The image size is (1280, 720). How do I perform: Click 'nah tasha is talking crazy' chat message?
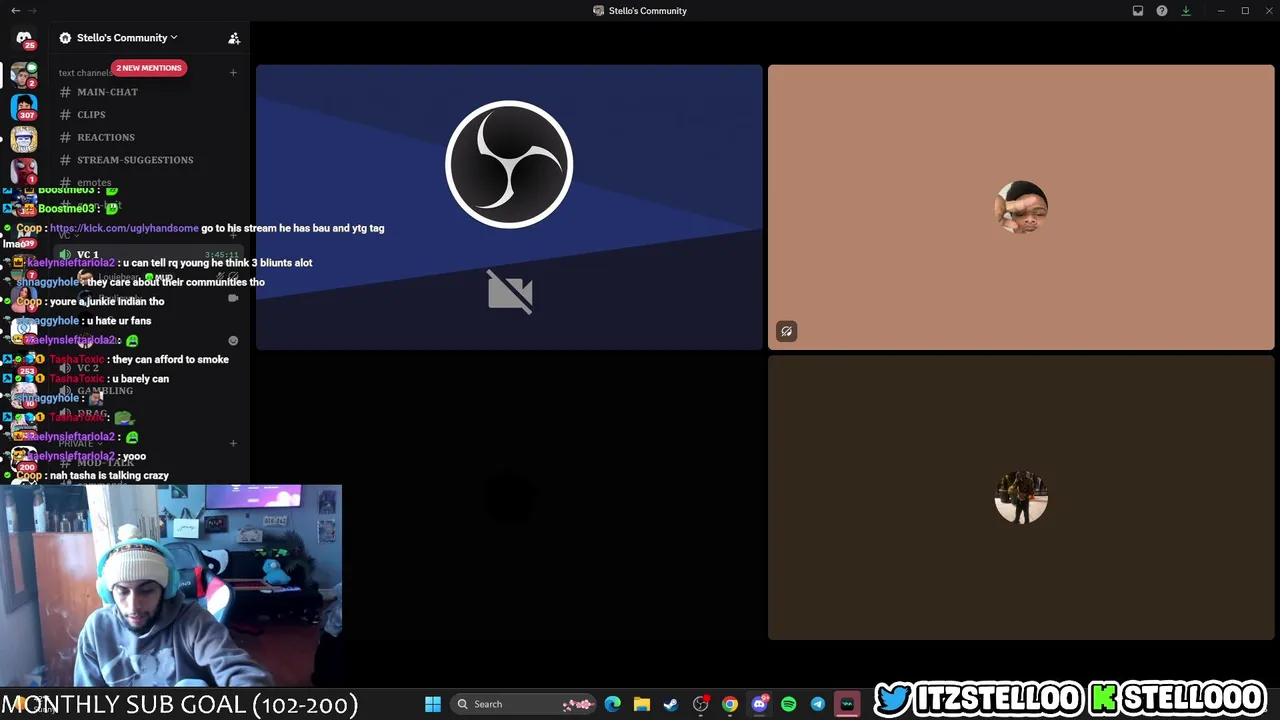coord(109,476)
